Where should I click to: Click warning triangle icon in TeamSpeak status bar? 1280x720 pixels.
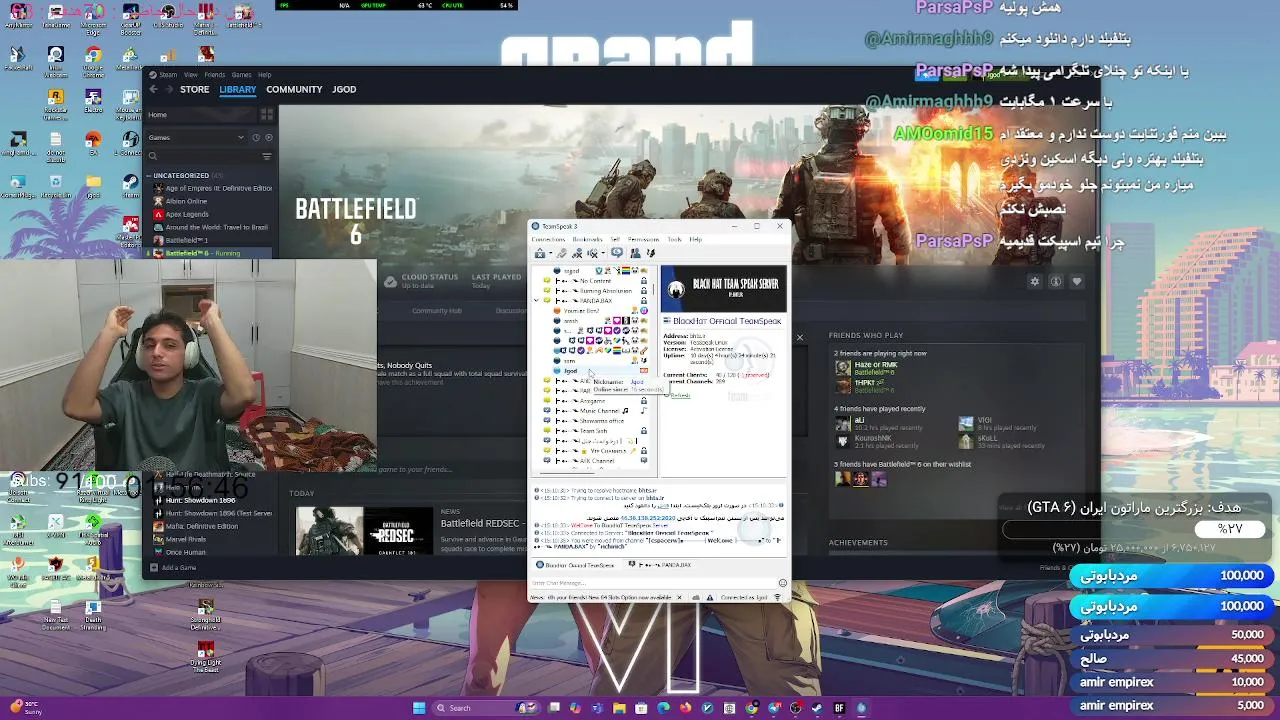[710, 598]
